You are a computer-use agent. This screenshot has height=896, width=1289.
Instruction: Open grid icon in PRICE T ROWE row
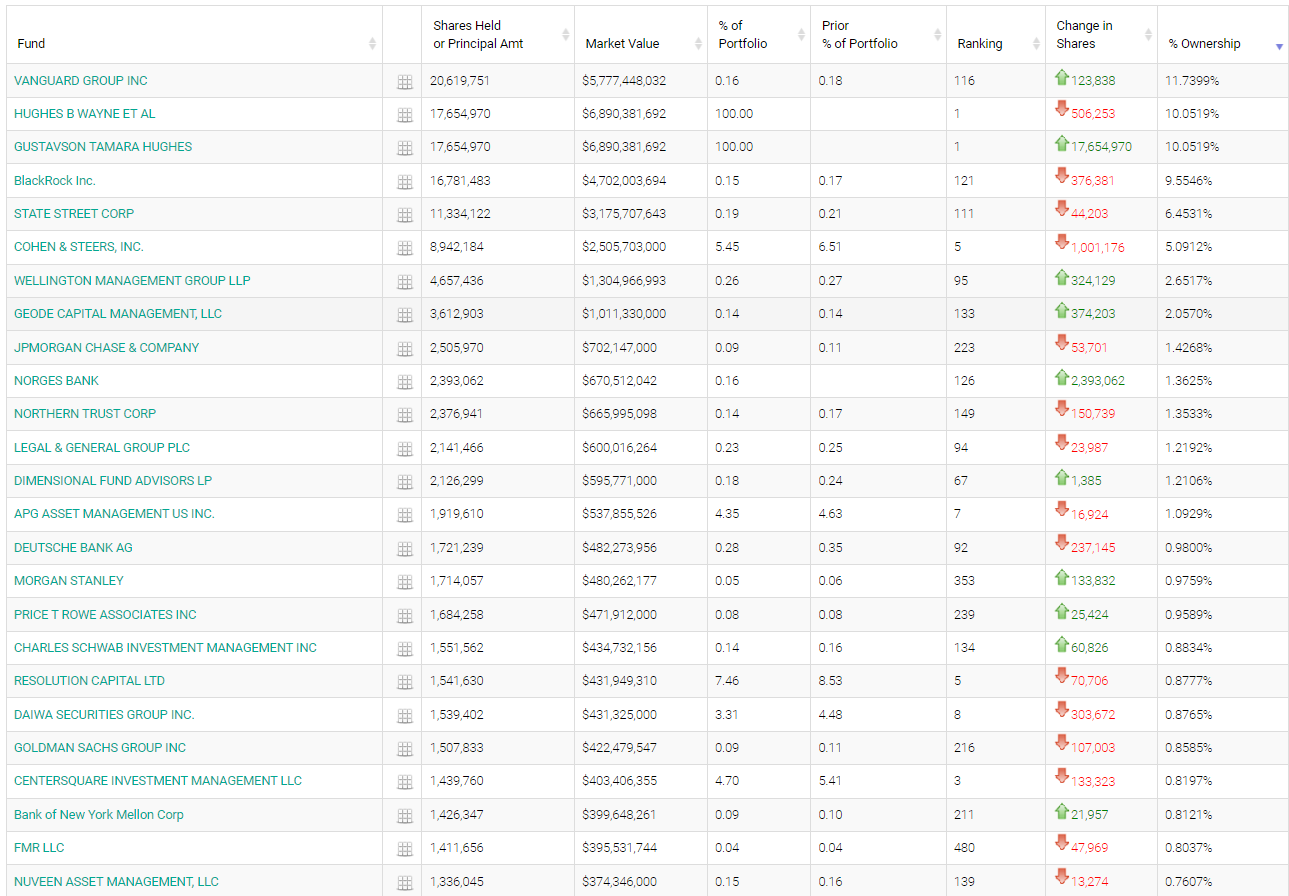[405, 616]
